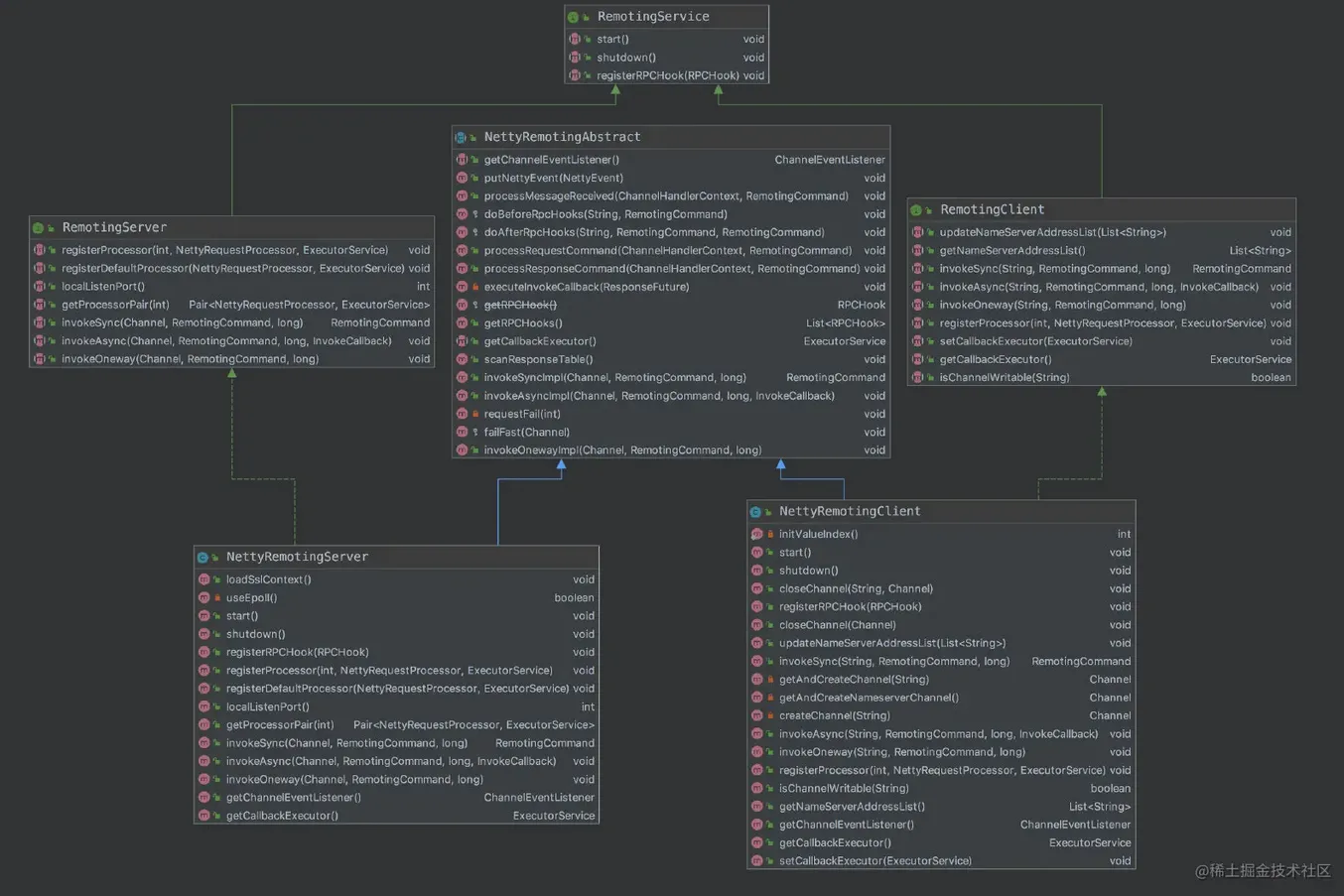
Task: Click method icon beside initValueIndex()
Action: point(756,534)
